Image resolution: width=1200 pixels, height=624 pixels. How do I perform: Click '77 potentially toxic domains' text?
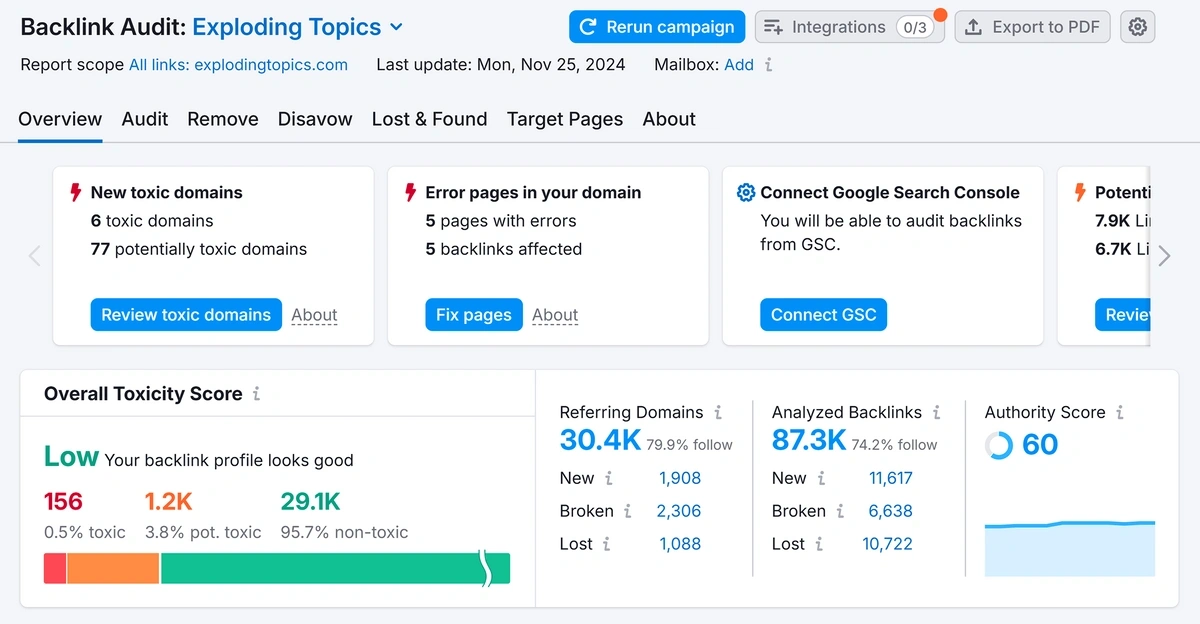pos(199,249)
